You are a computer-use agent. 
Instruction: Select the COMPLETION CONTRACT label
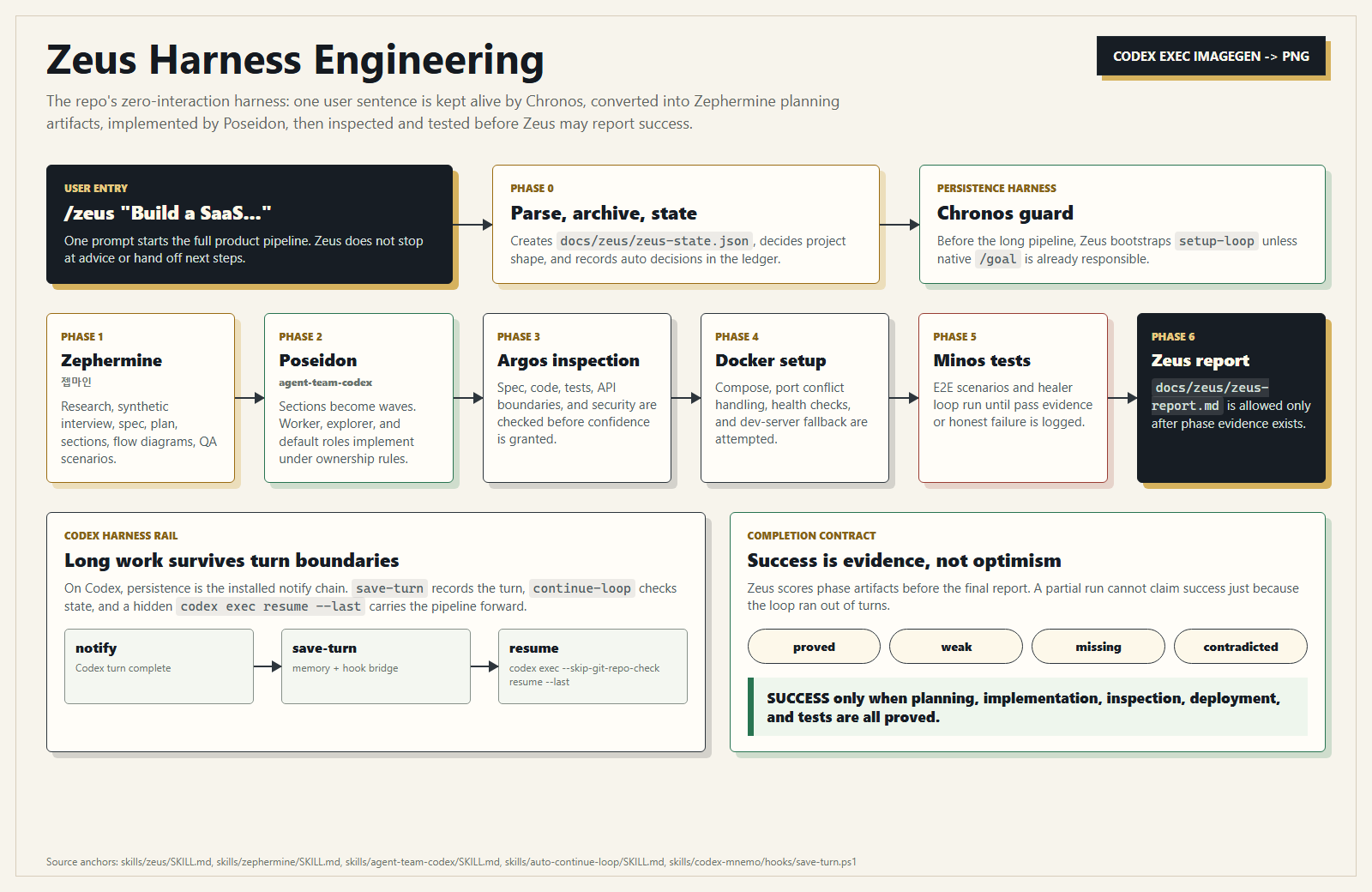[811, 536]
